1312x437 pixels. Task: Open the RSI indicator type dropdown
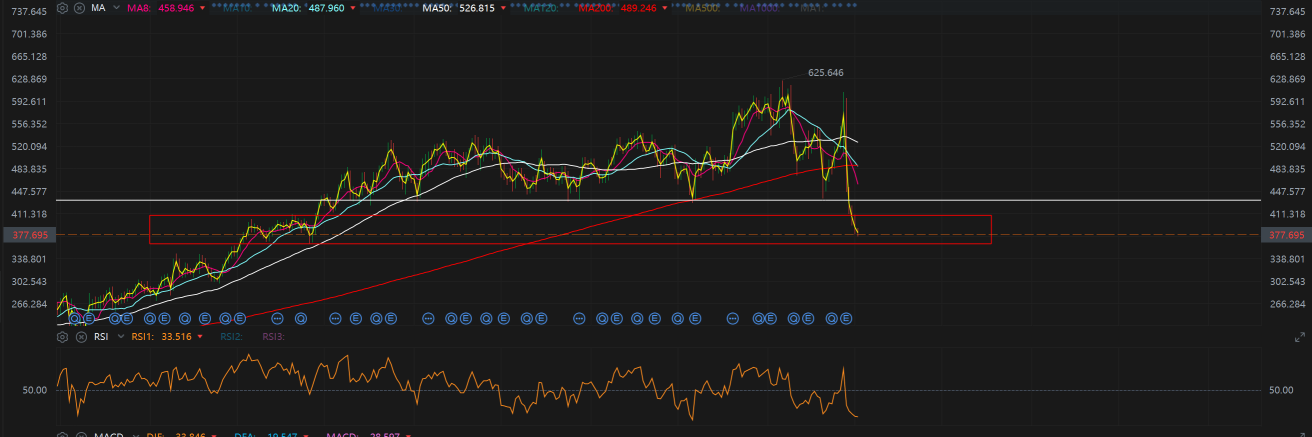[x=121, y=336]
